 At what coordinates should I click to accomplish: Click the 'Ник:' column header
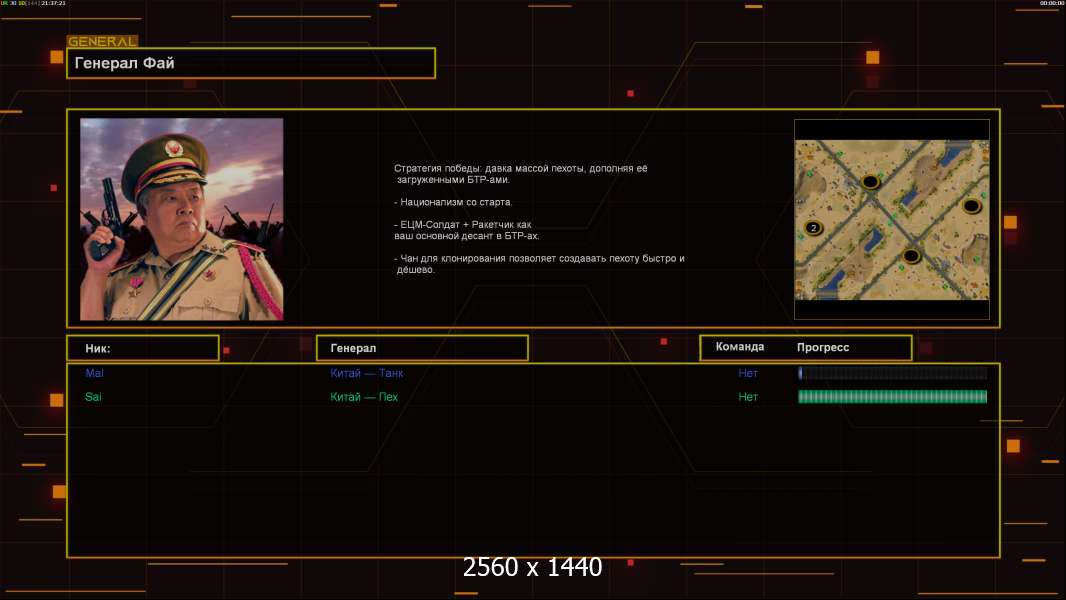[x=143, y=348]
